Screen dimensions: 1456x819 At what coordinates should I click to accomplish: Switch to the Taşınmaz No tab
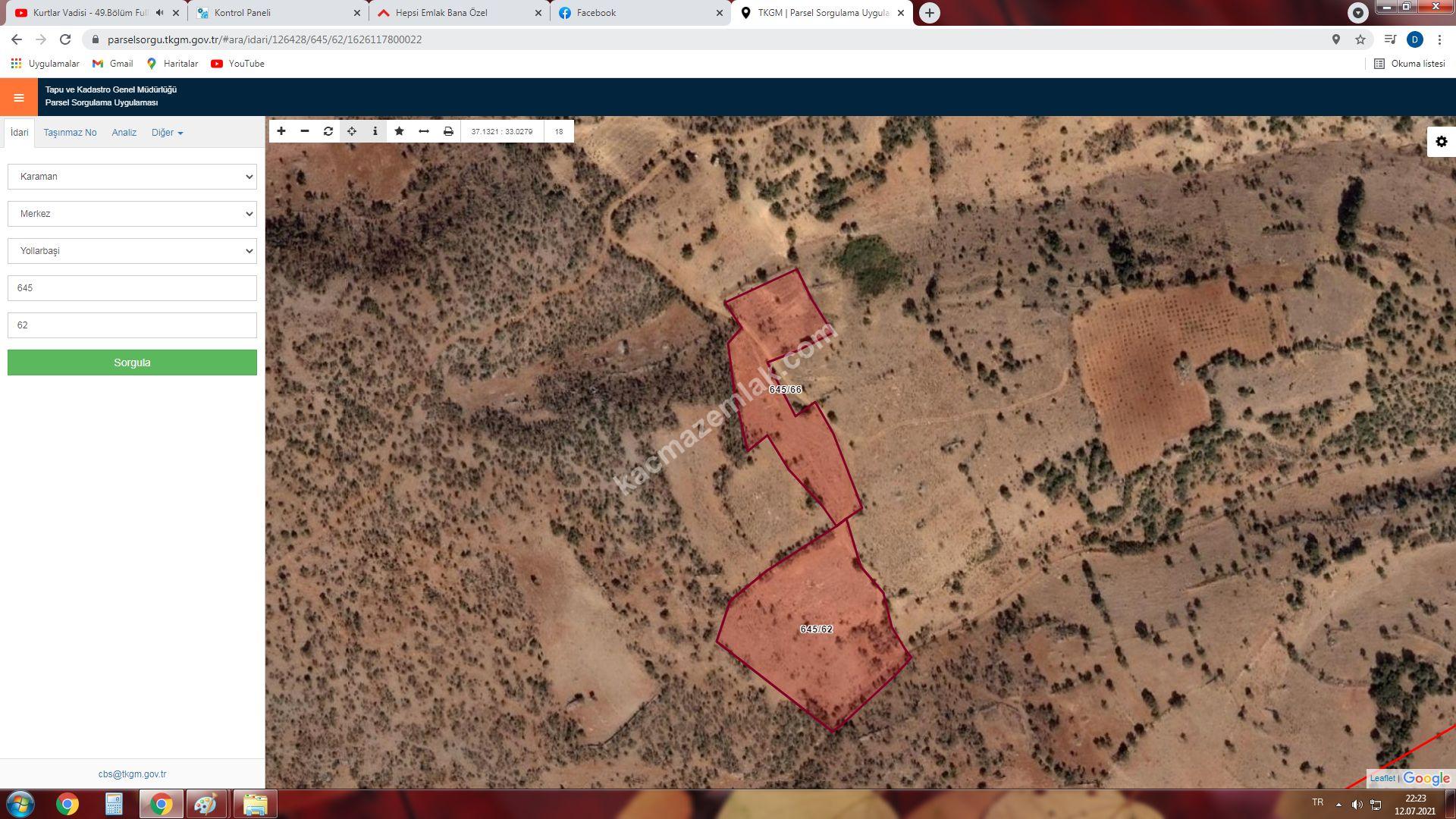point(70,133)
